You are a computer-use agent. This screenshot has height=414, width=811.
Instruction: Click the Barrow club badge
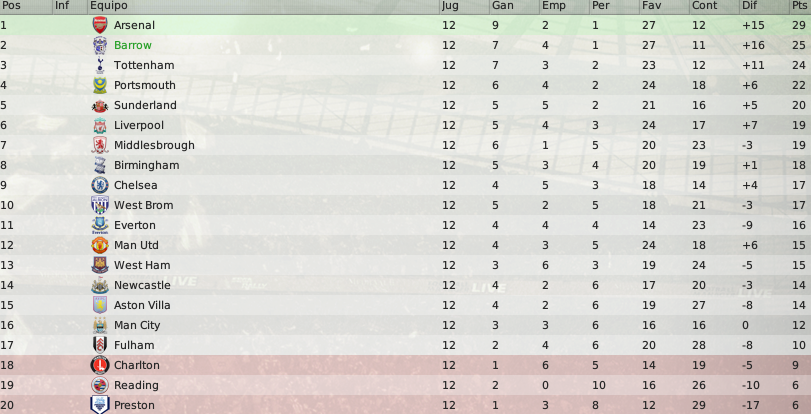[100, 45]
